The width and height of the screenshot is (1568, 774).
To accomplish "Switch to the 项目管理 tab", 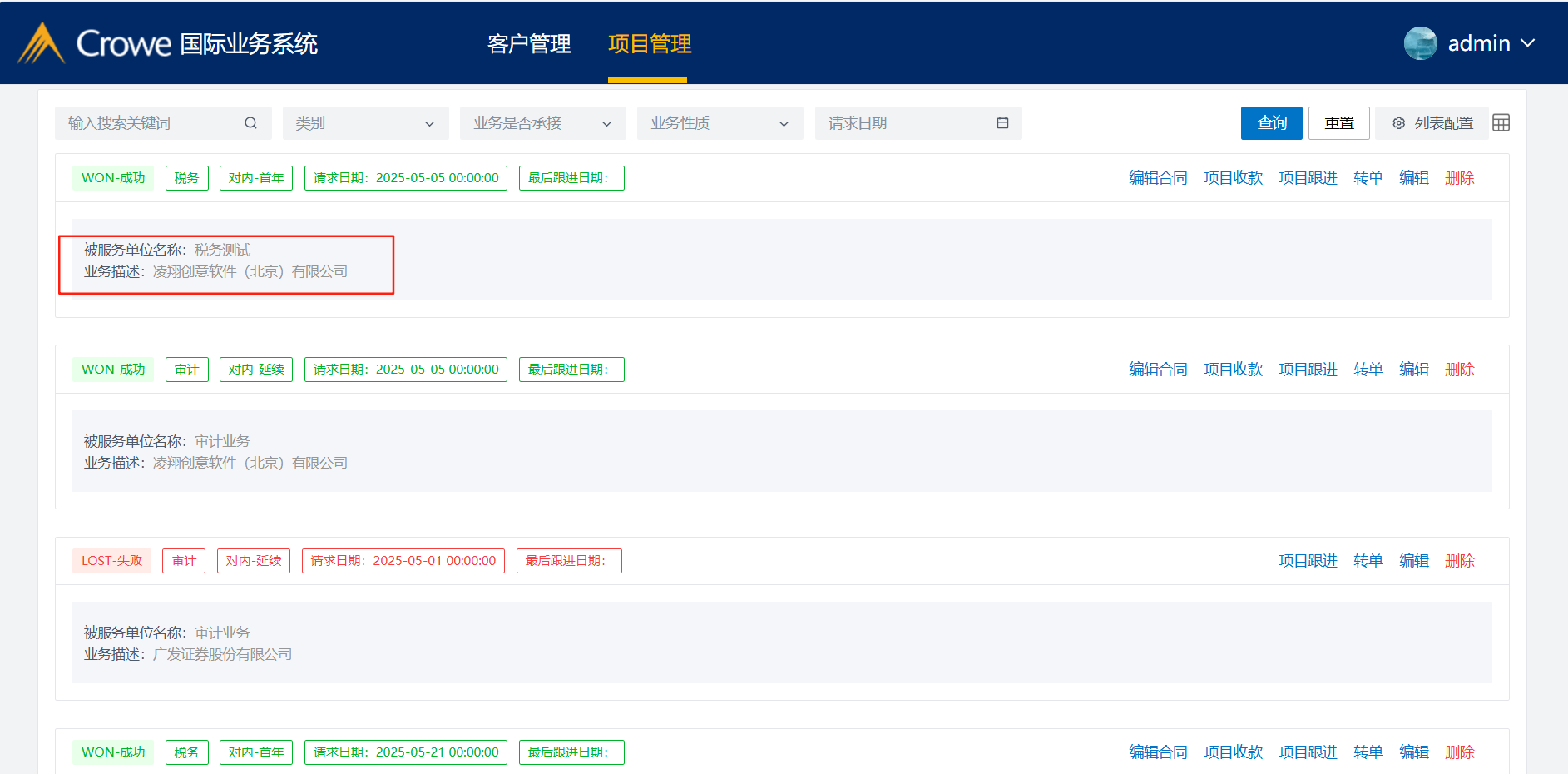I will (650, 43).
